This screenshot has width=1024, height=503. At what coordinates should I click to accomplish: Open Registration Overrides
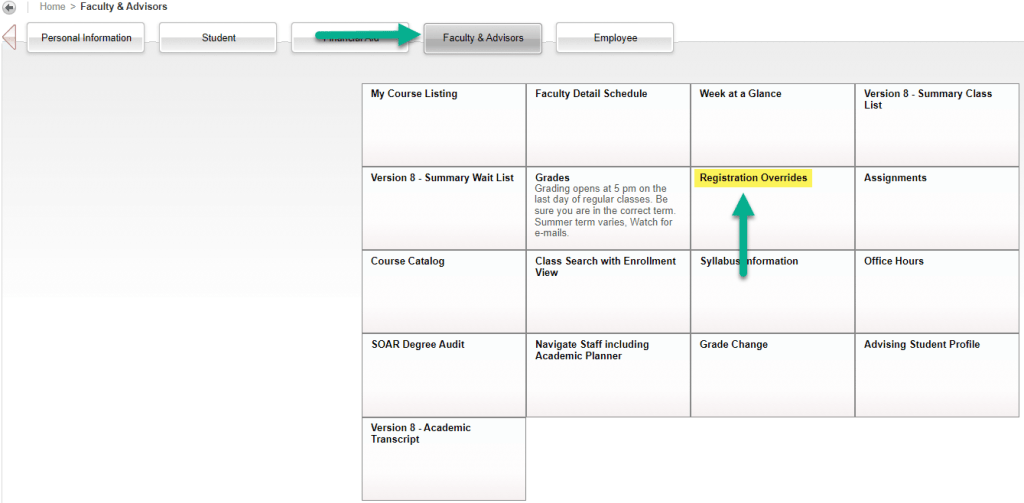(753, 178)
